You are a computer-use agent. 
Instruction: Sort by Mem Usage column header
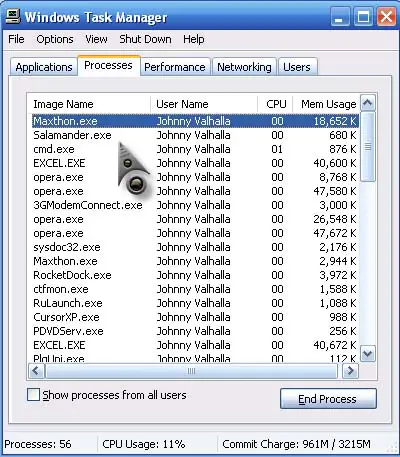[326, 104]
